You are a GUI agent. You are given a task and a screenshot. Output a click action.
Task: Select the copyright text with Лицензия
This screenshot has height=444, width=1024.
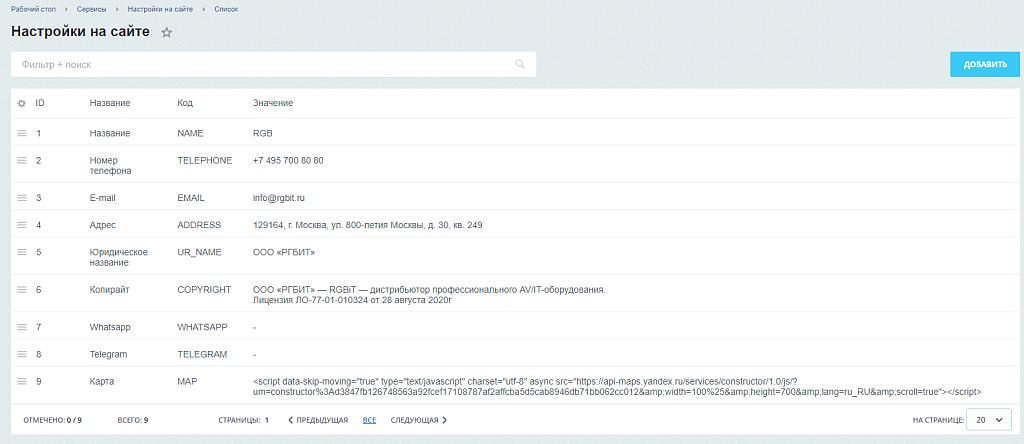[x=429, y=295]
